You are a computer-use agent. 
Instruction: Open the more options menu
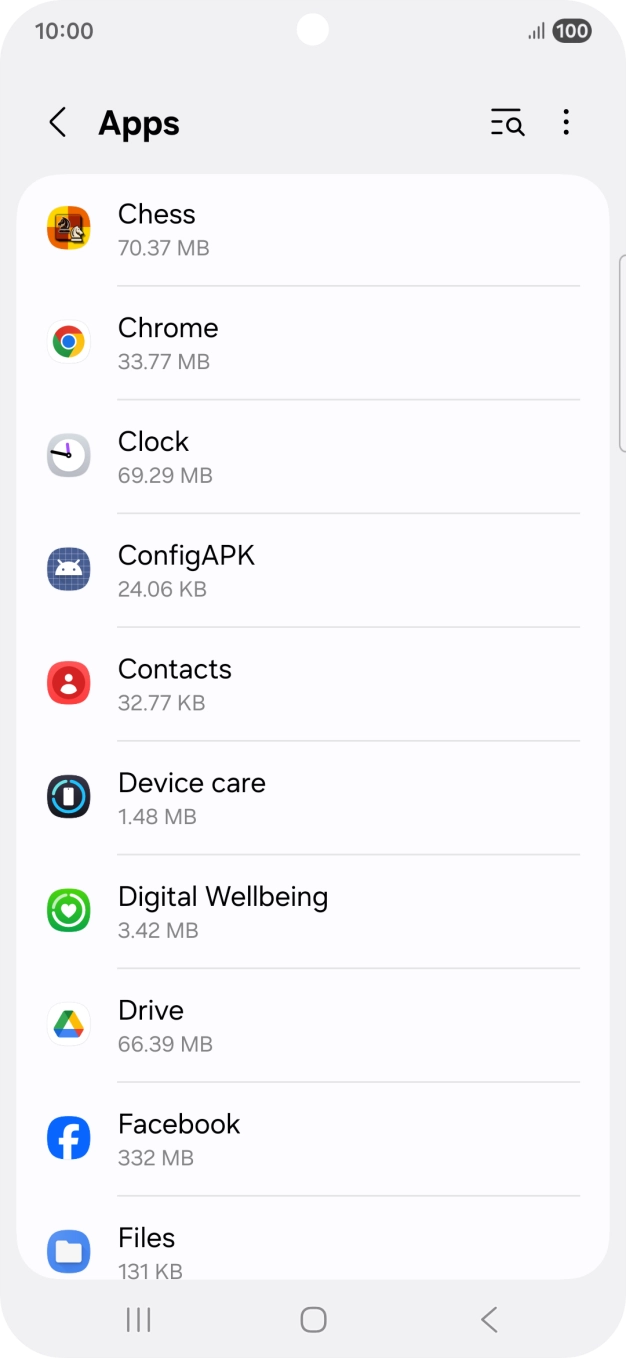(566, 122)
